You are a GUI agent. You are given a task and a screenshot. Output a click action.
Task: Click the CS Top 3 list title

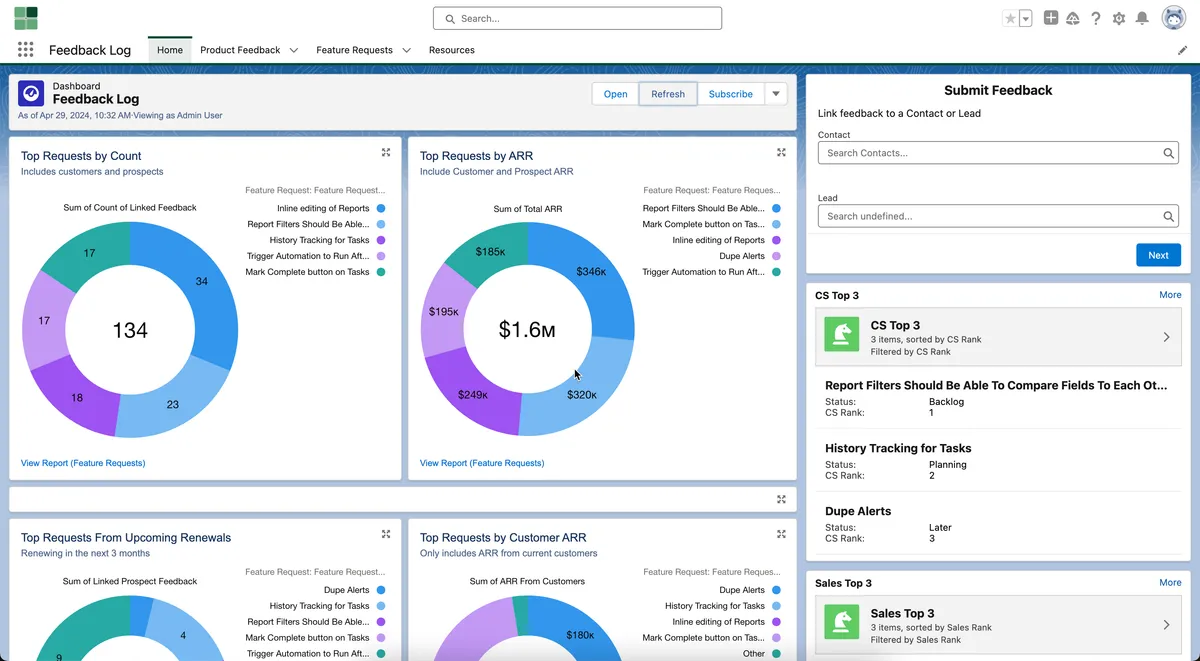895,325
